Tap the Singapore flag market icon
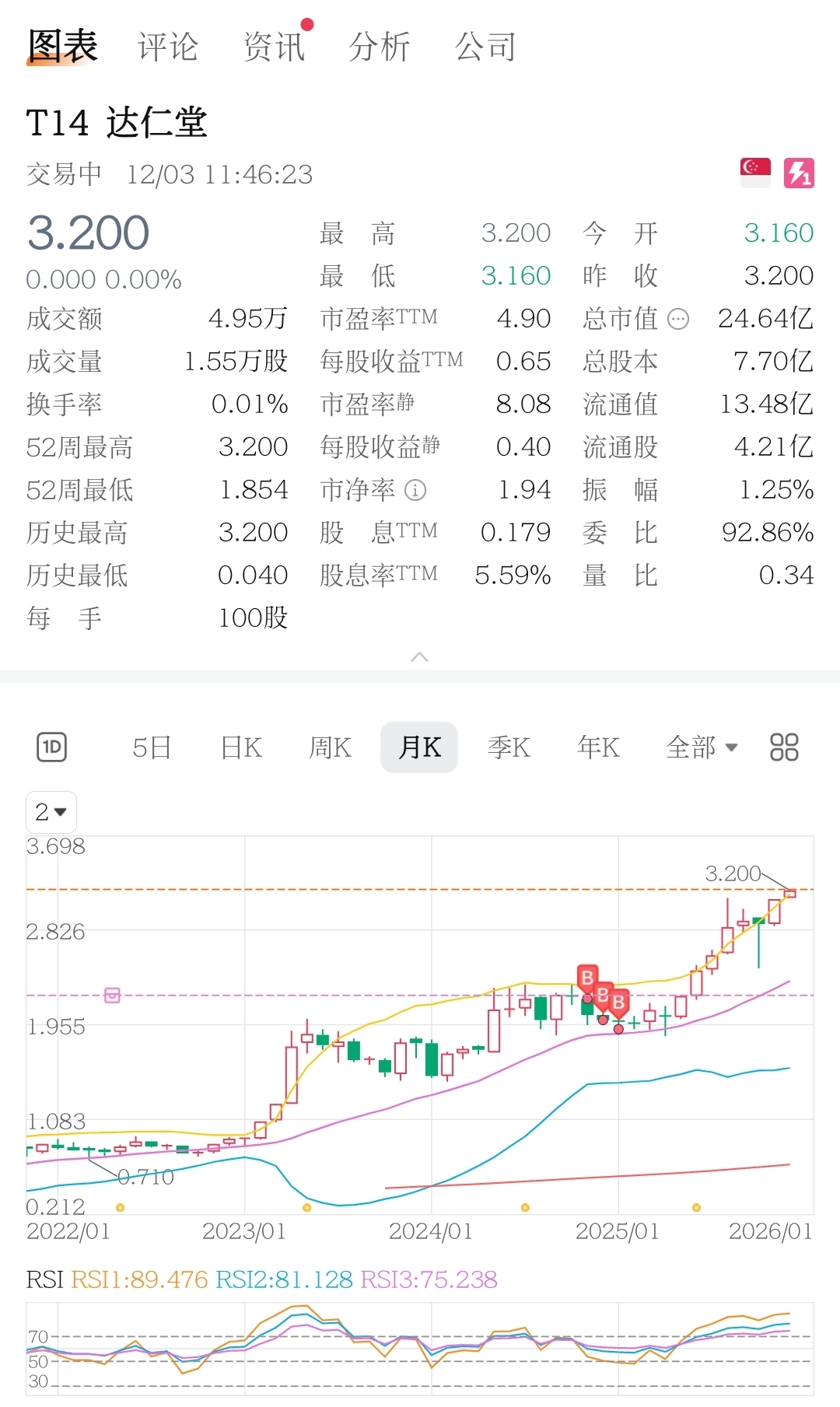 pos(755,173)
